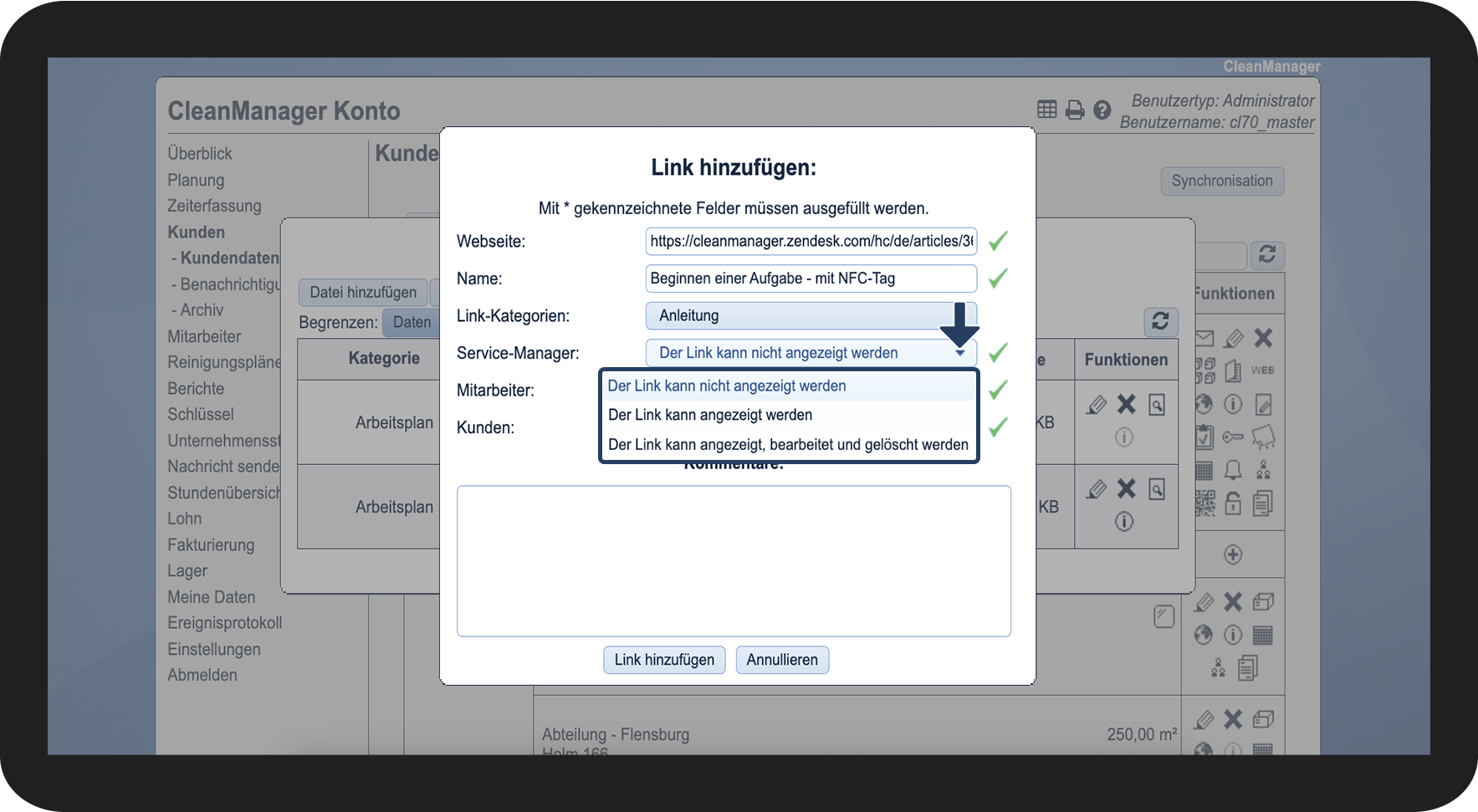Viewport: 1478px width, 812px height.
Task: Click organization chart icon beside the bell
Action: [1263, 470]
